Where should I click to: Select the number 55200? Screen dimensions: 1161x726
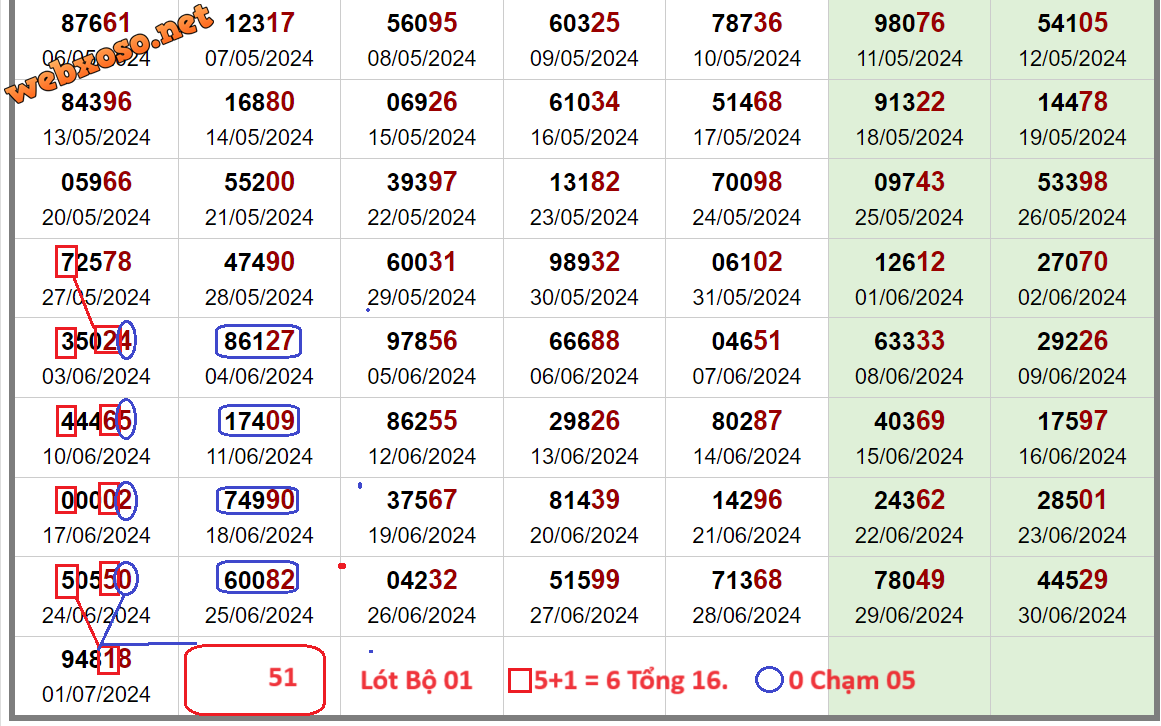coord(259,182)
